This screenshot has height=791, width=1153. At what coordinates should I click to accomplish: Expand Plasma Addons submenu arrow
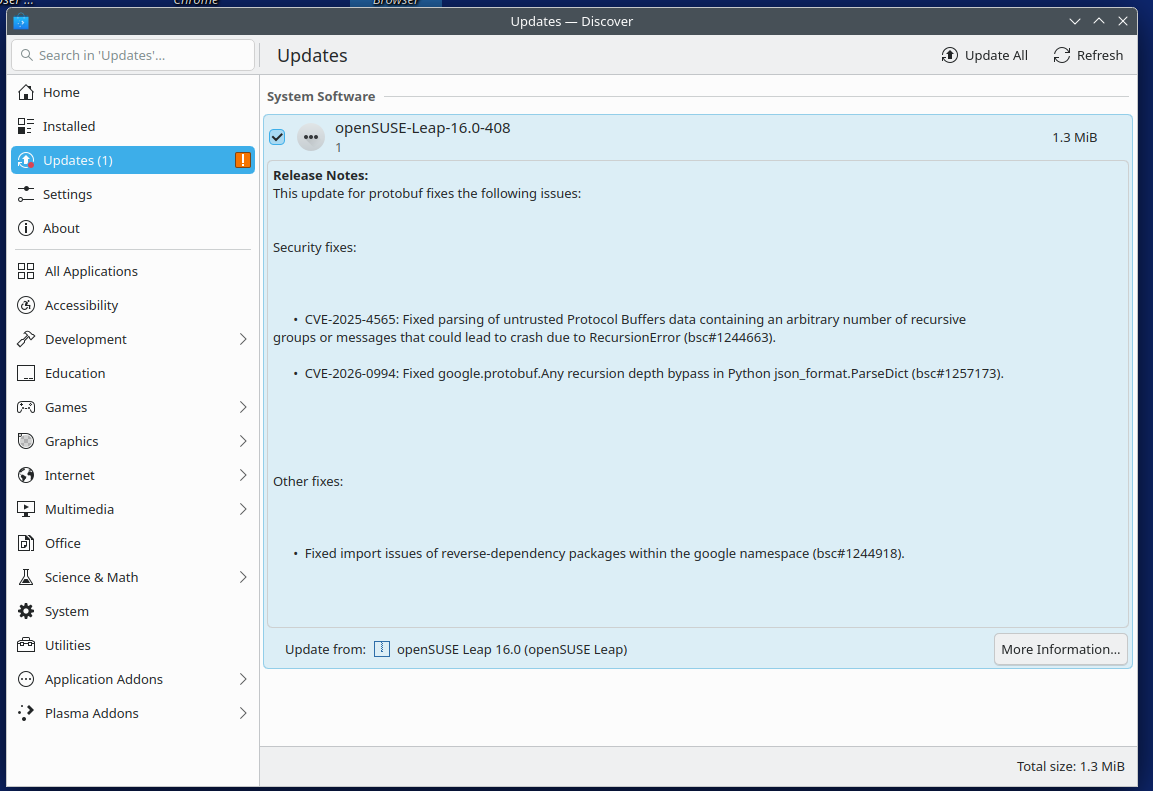[243, 713]
